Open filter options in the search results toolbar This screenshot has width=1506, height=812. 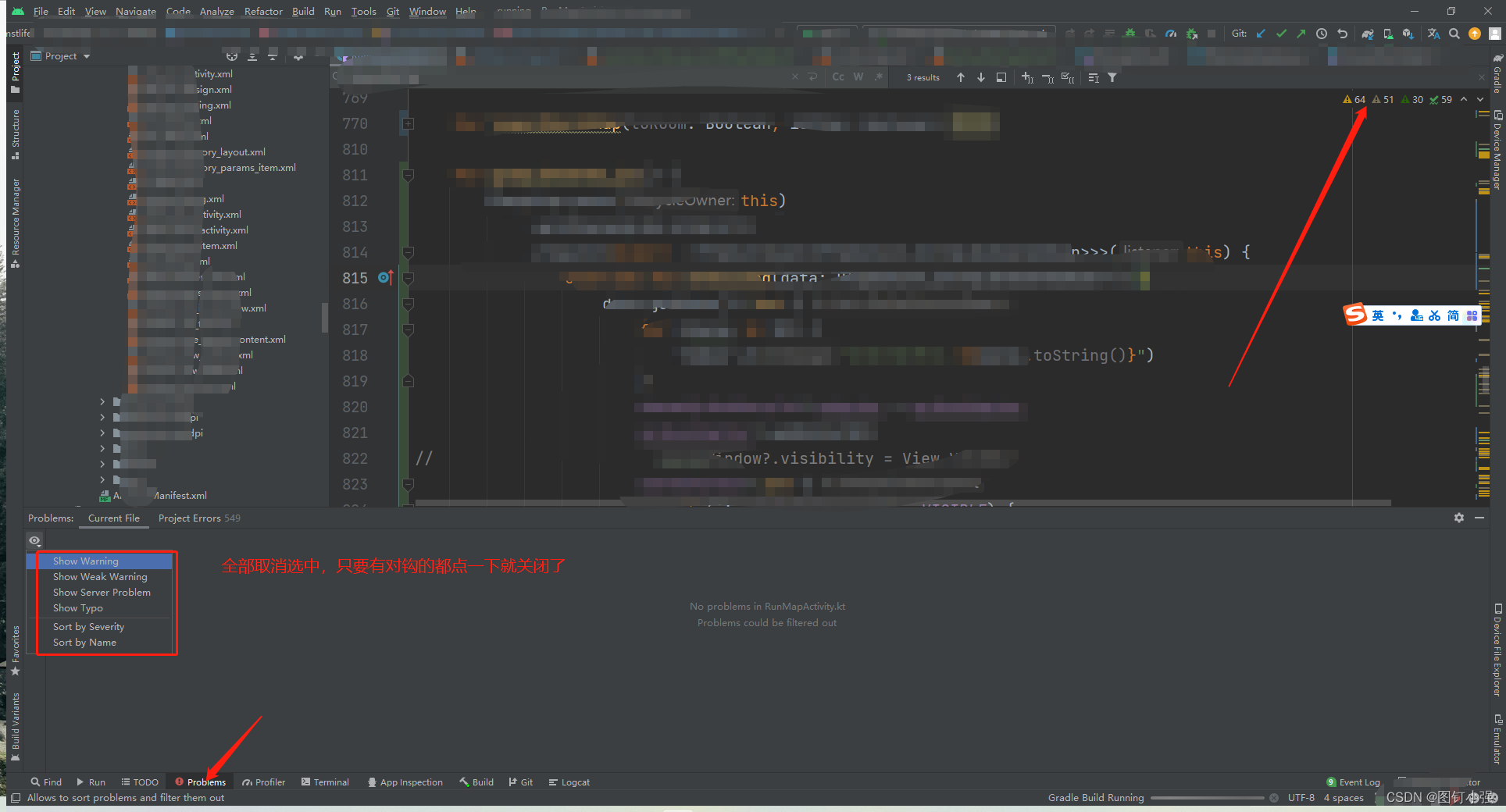click(x=1112, y=77)
